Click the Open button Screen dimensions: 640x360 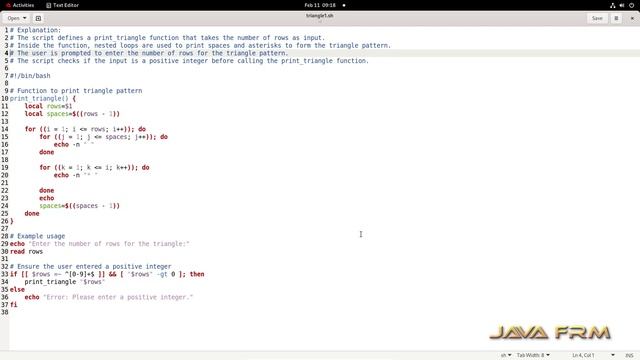13,18
